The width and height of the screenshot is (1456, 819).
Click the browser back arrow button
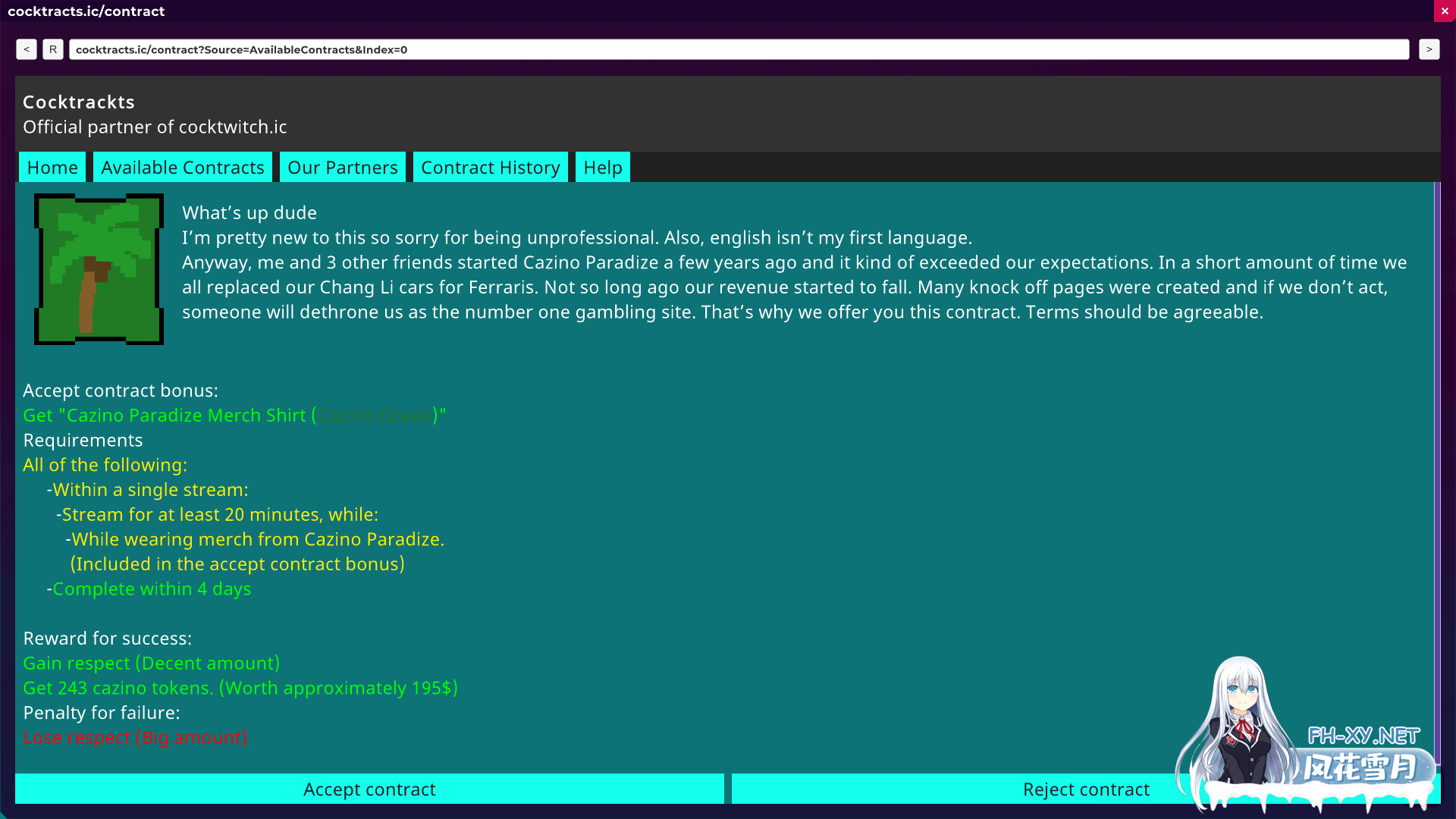pos(27,49)
